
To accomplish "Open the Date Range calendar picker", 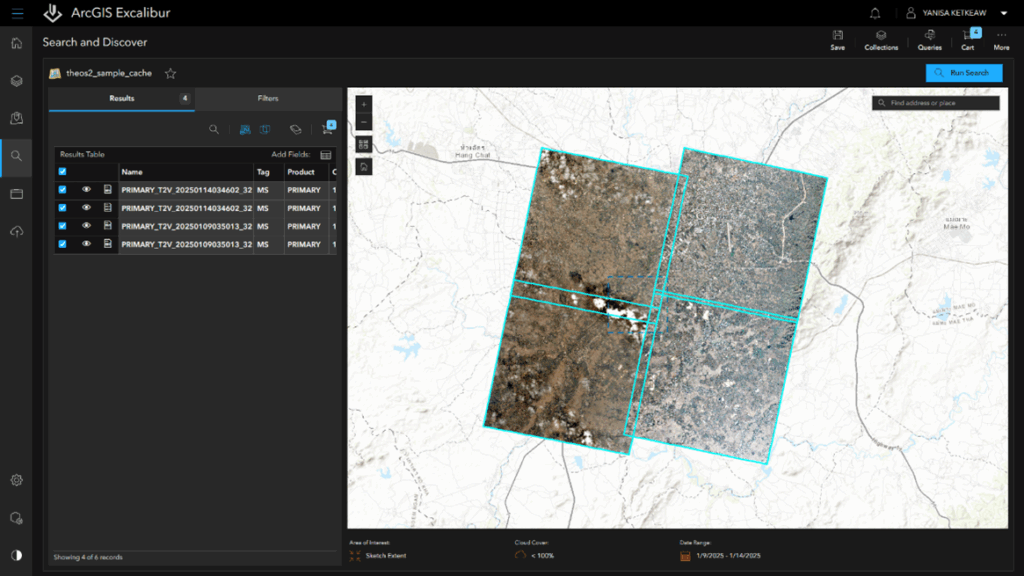I will tap(685, 555).
